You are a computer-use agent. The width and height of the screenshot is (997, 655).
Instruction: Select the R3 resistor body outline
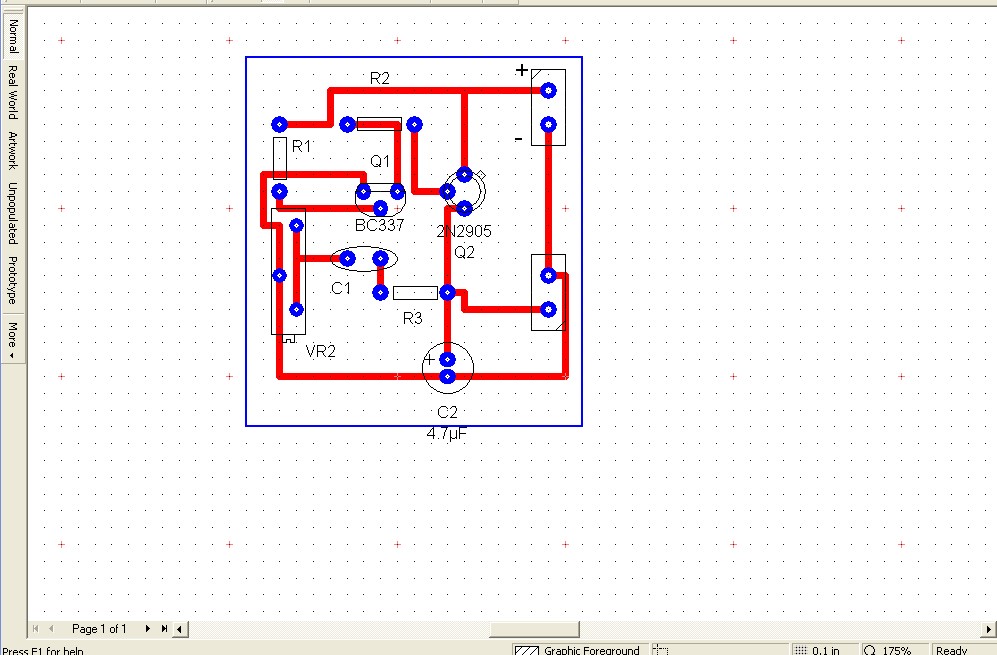click(x=415, y=293)
